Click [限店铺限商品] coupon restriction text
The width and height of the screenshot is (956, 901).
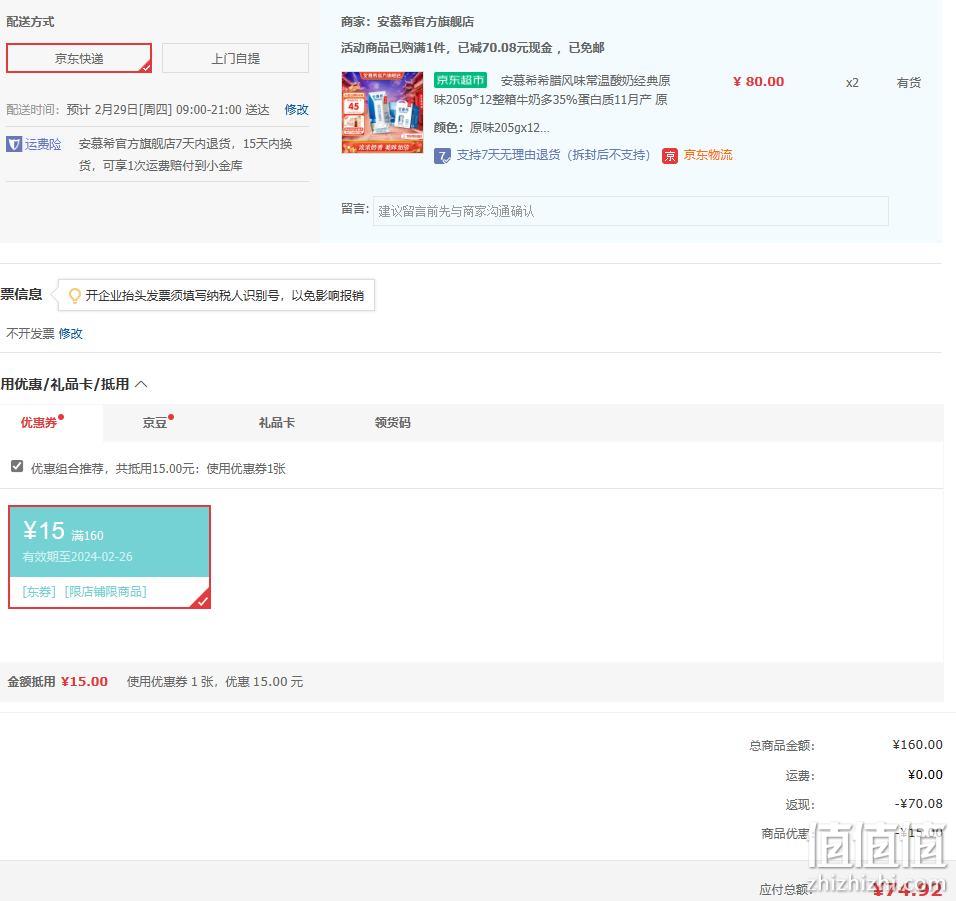[105, 591]
